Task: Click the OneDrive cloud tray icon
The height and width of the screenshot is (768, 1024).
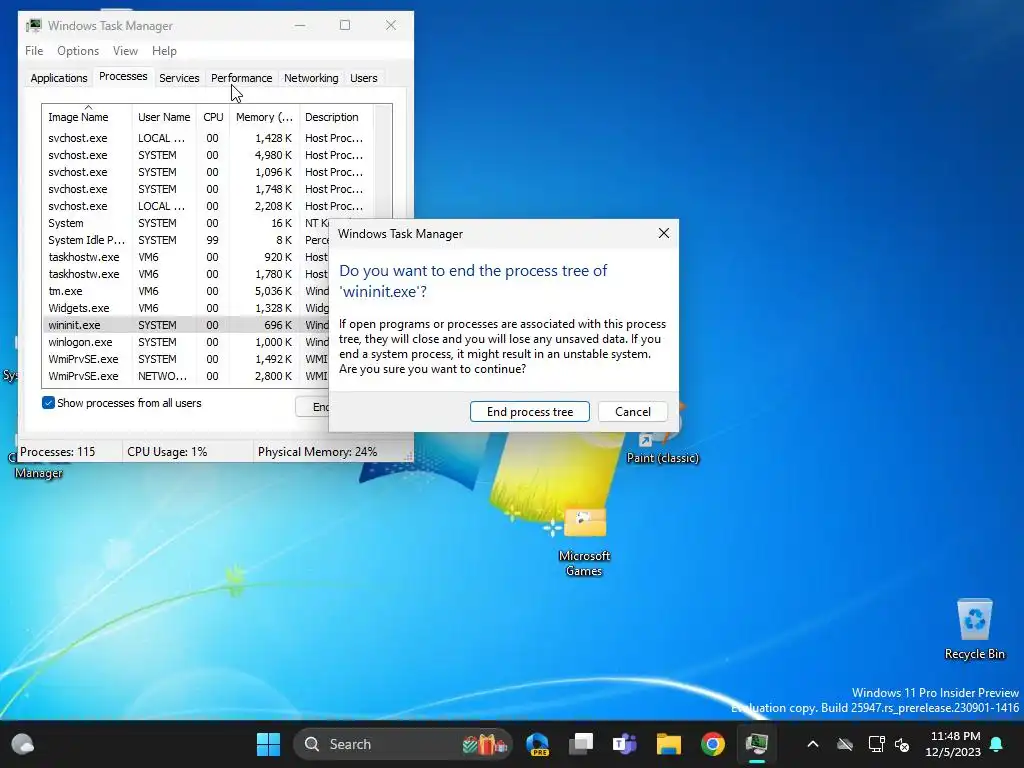Action: [845, 744]
